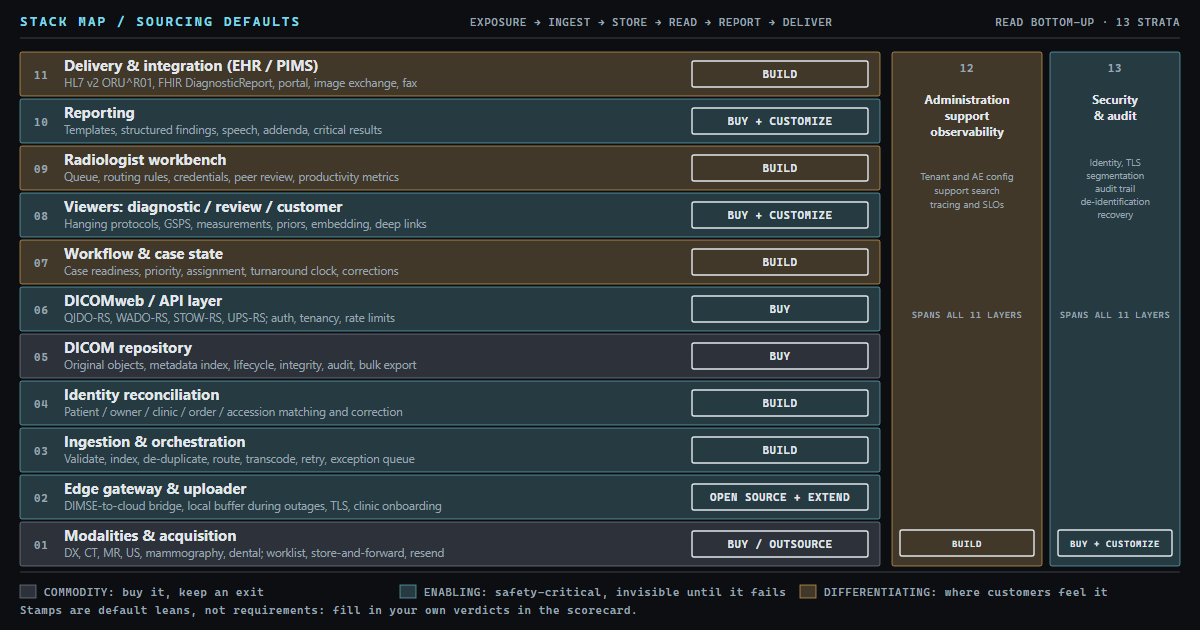The image size is (1200, 630).
Task: Click the BUY stamp for DICOM repository
Action: coord(780,356)
